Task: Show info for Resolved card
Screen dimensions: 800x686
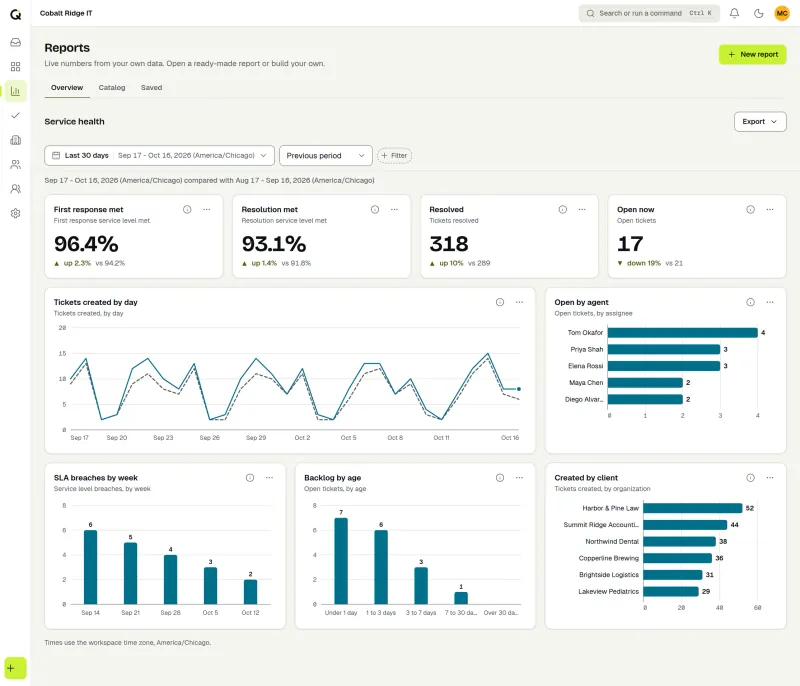Action: click(x=563, y=210)
